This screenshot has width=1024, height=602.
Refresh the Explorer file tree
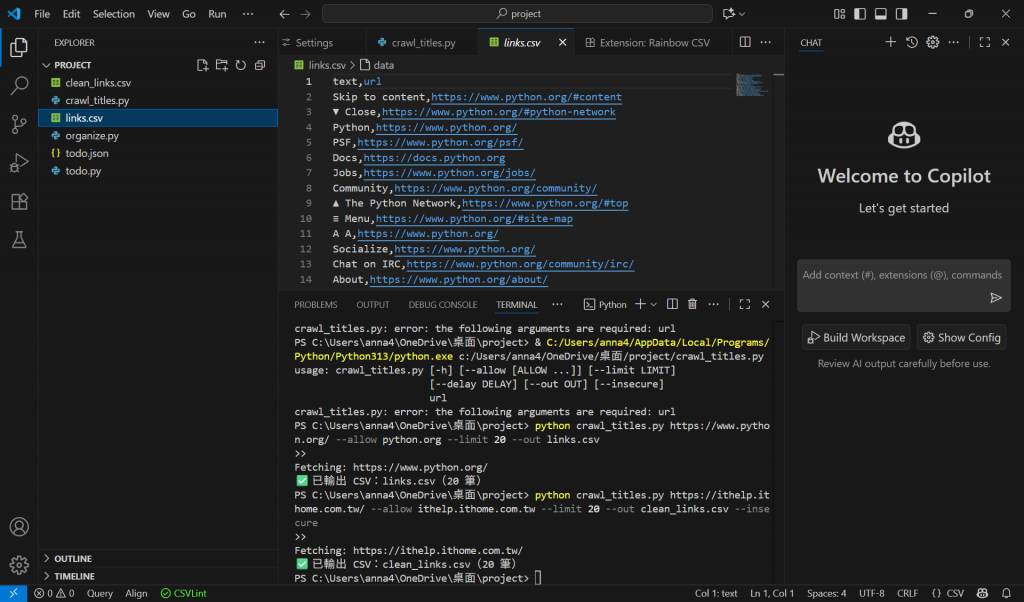pyautogui.click(x=241, y=65)
